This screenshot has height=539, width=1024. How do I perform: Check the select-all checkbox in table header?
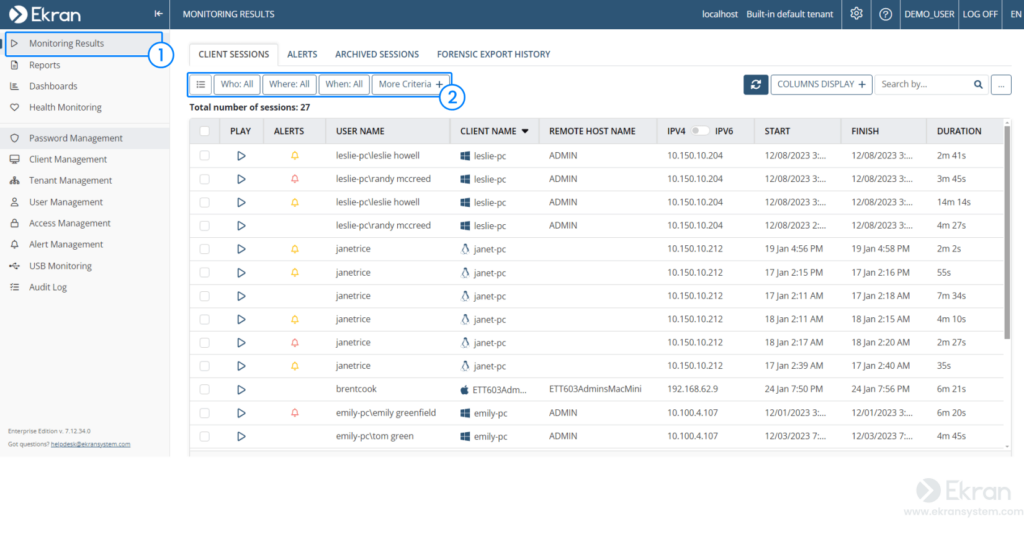pyautogui.click(x=205, y=131)
